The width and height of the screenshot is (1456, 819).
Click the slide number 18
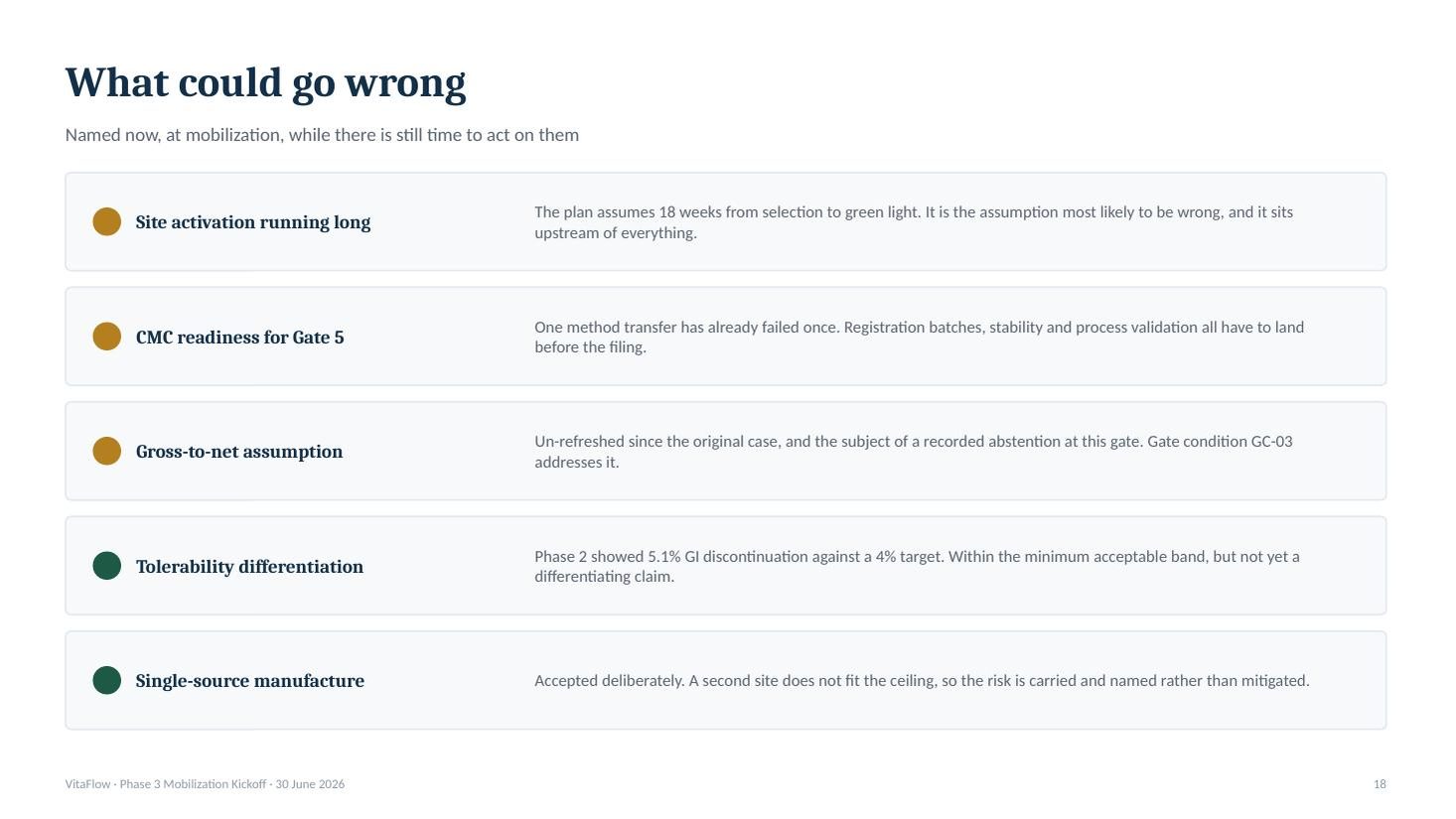1380,784
